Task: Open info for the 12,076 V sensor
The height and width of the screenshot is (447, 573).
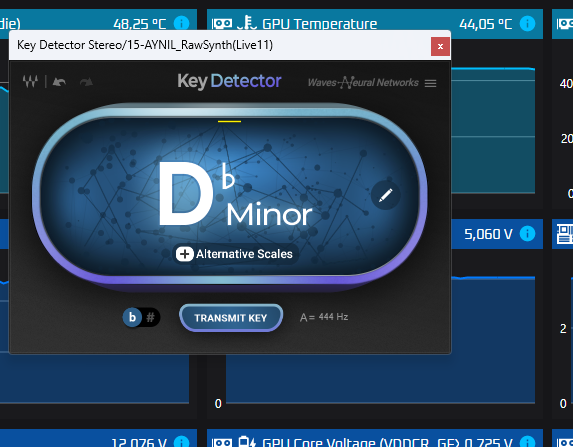Action: [x=182, y=442]
